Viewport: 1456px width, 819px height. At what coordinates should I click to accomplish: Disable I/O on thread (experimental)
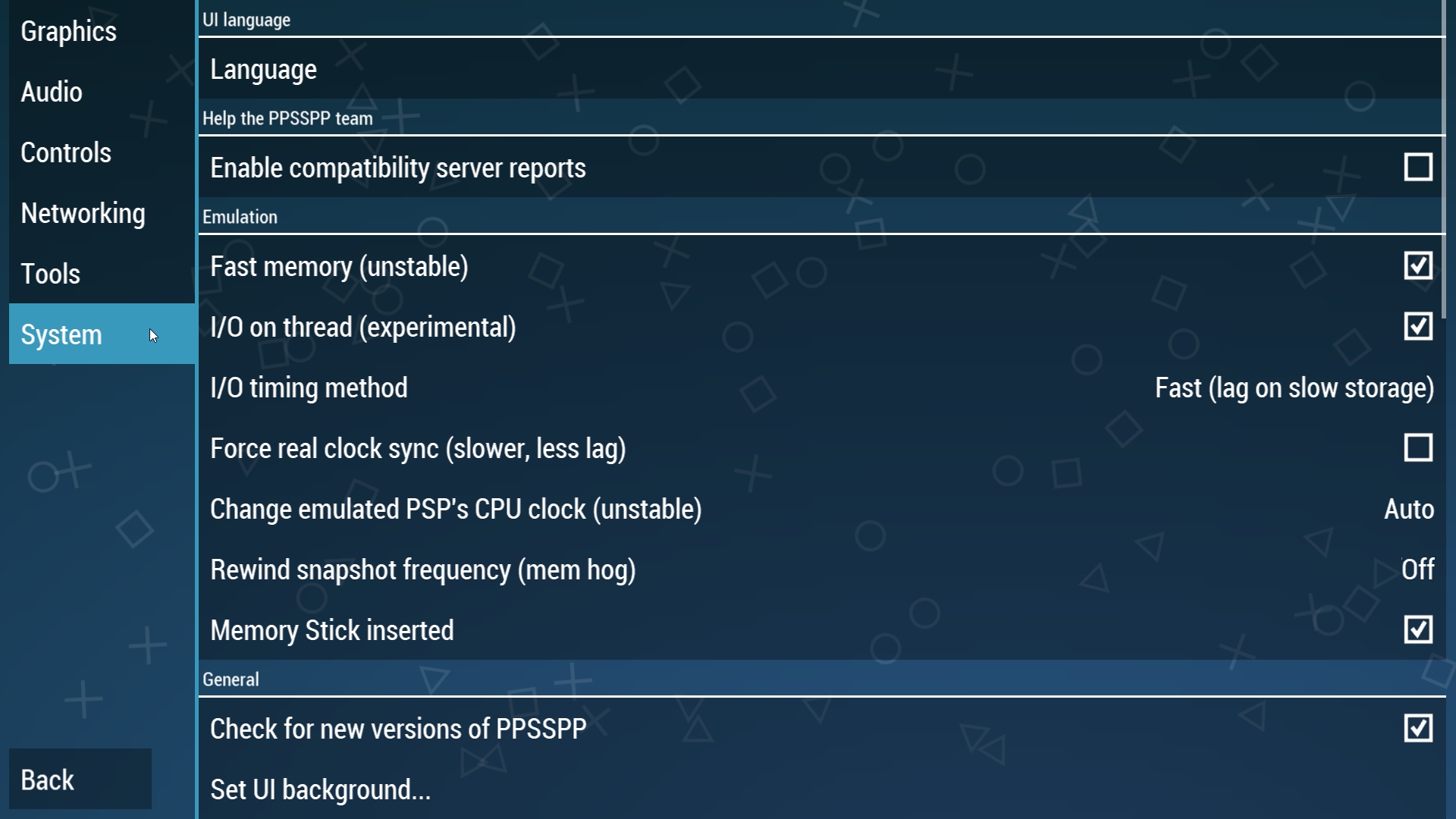pos(1418,327)
